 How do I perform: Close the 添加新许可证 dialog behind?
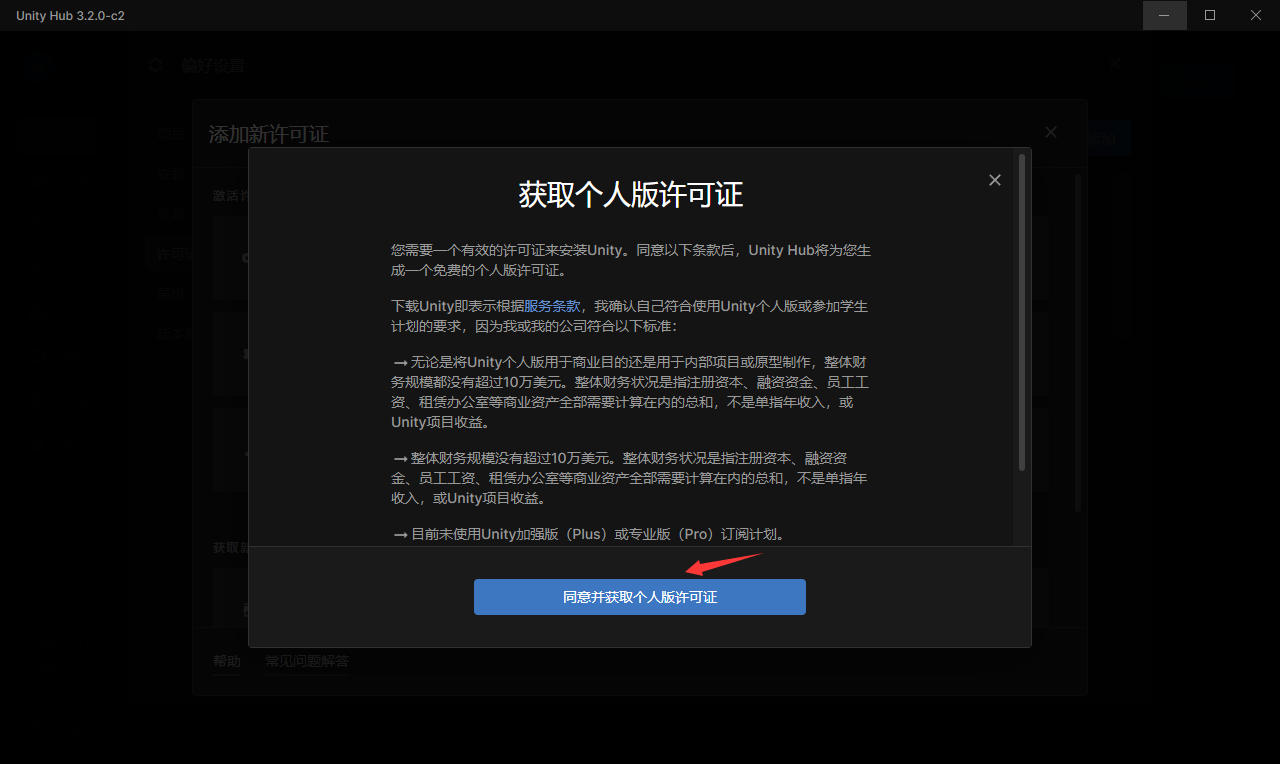[1050, 132]
